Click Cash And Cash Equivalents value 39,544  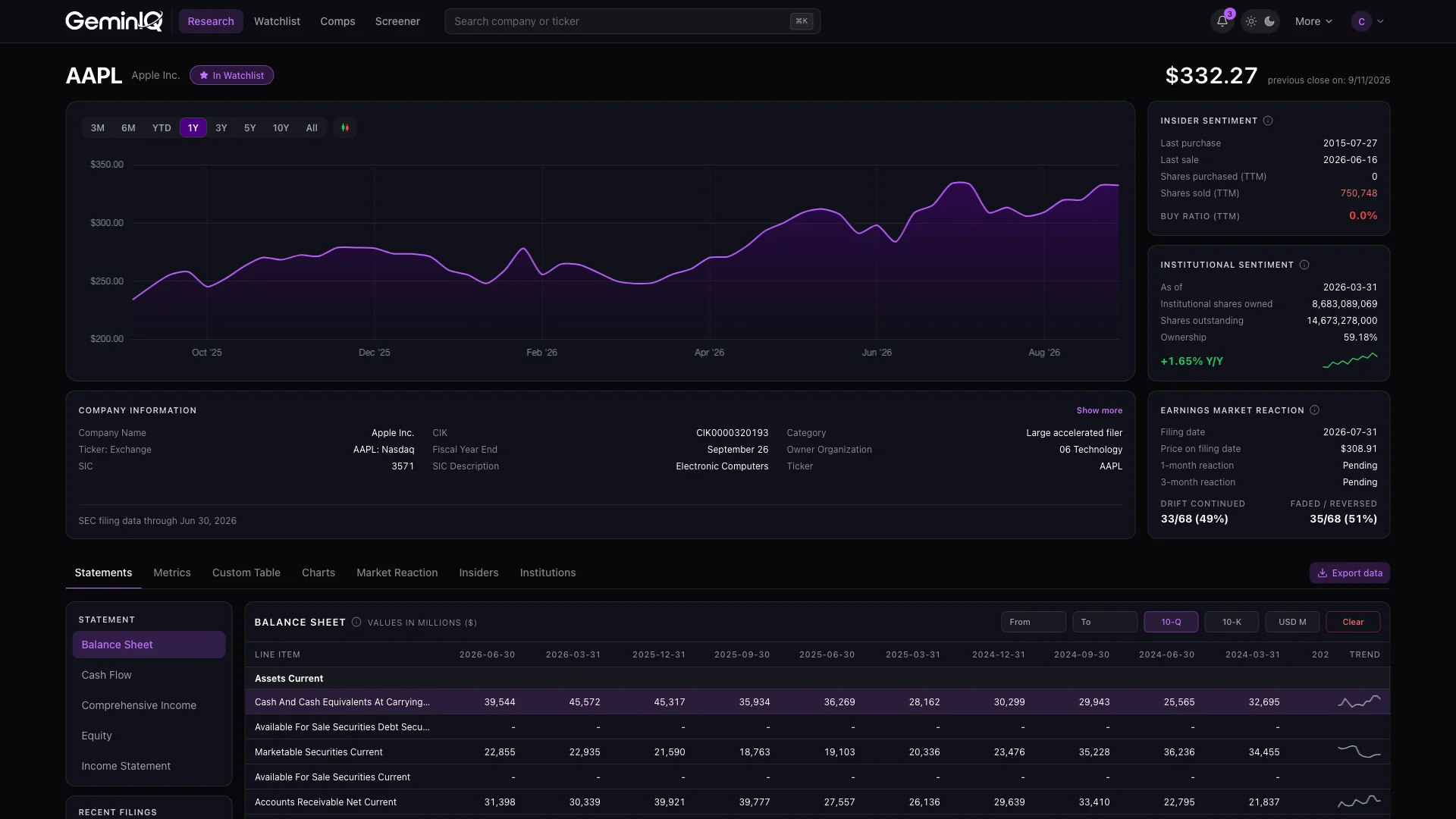pyautogui.click(x=500, y=702)
